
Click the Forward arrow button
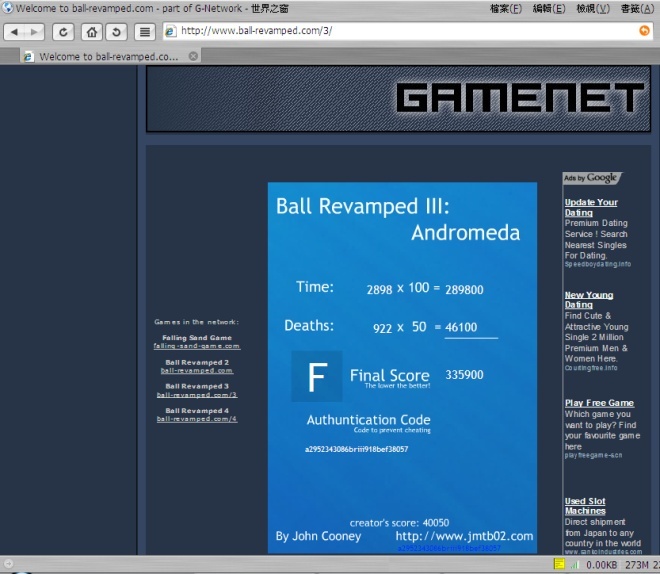pyautogui.click(x=35, y=32)
